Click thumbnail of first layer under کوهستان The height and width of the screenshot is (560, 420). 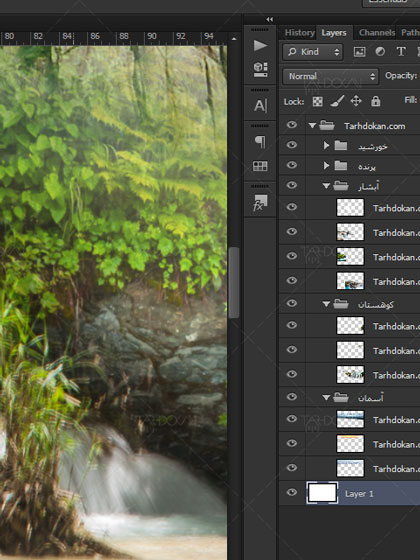350,326
